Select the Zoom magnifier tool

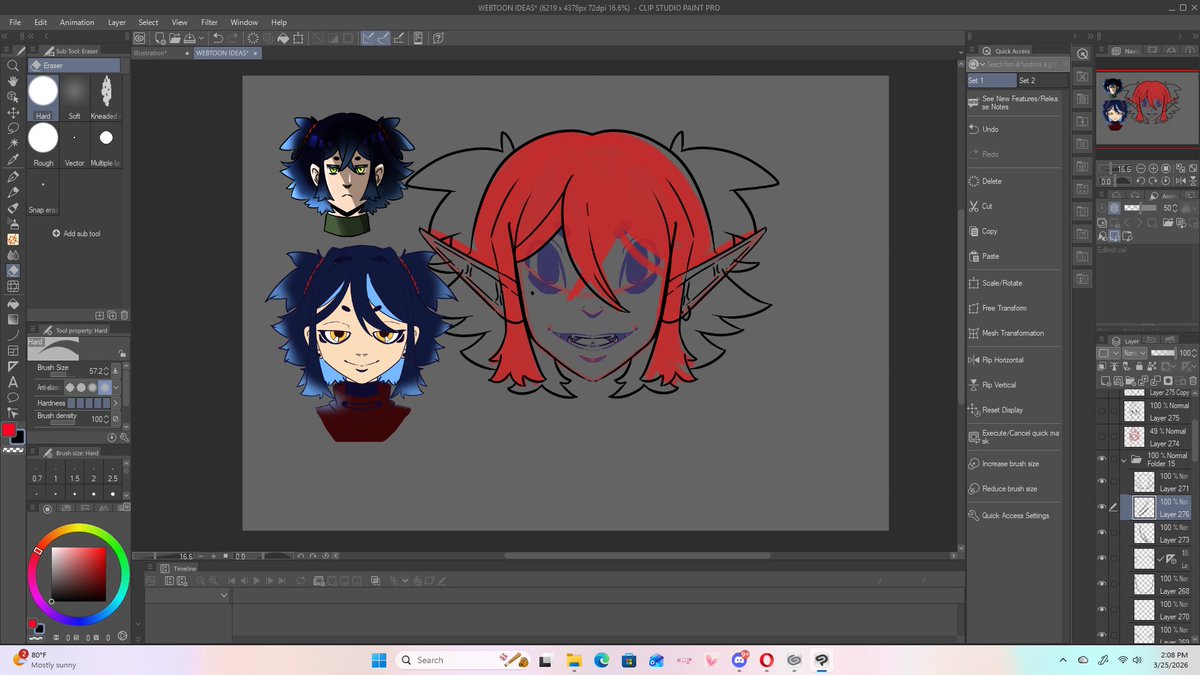tap(13, 66)
